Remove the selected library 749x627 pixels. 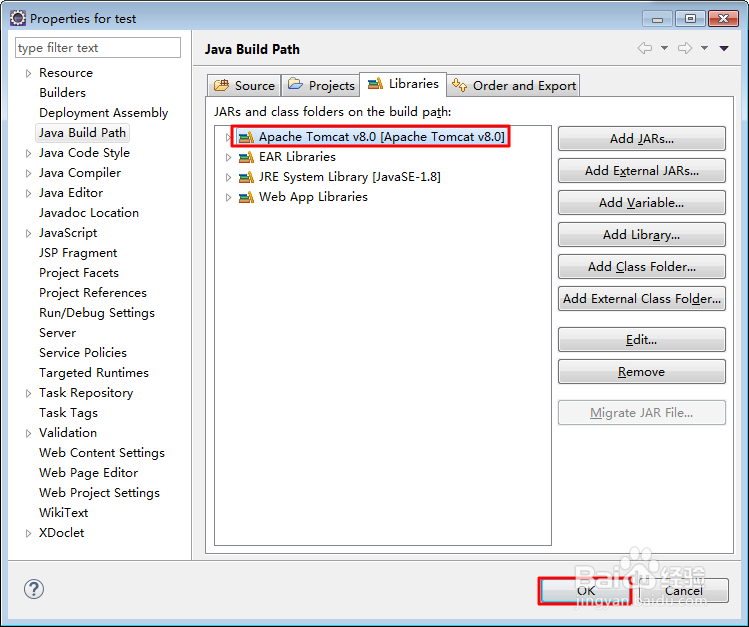(x=642, y=372)
